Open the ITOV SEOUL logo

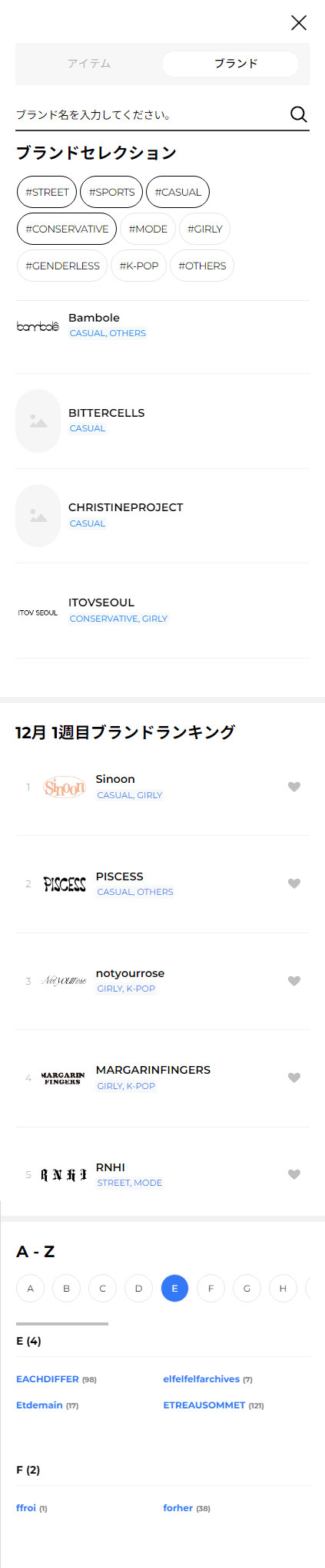click(x=38, y=612)
